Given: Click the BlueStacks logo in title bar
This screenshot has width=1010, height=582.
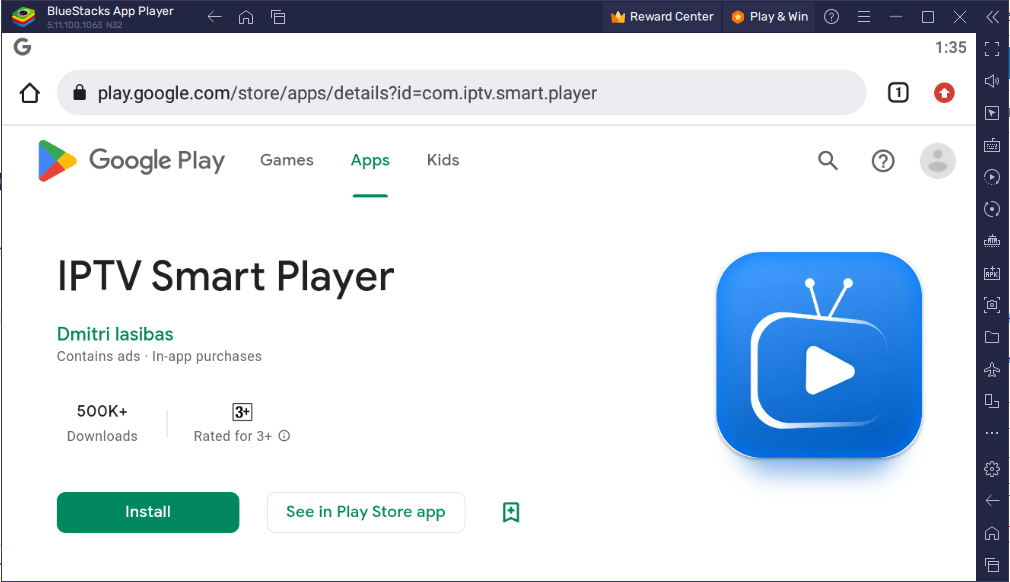Looking at the screenshot, I should point(23,17).
